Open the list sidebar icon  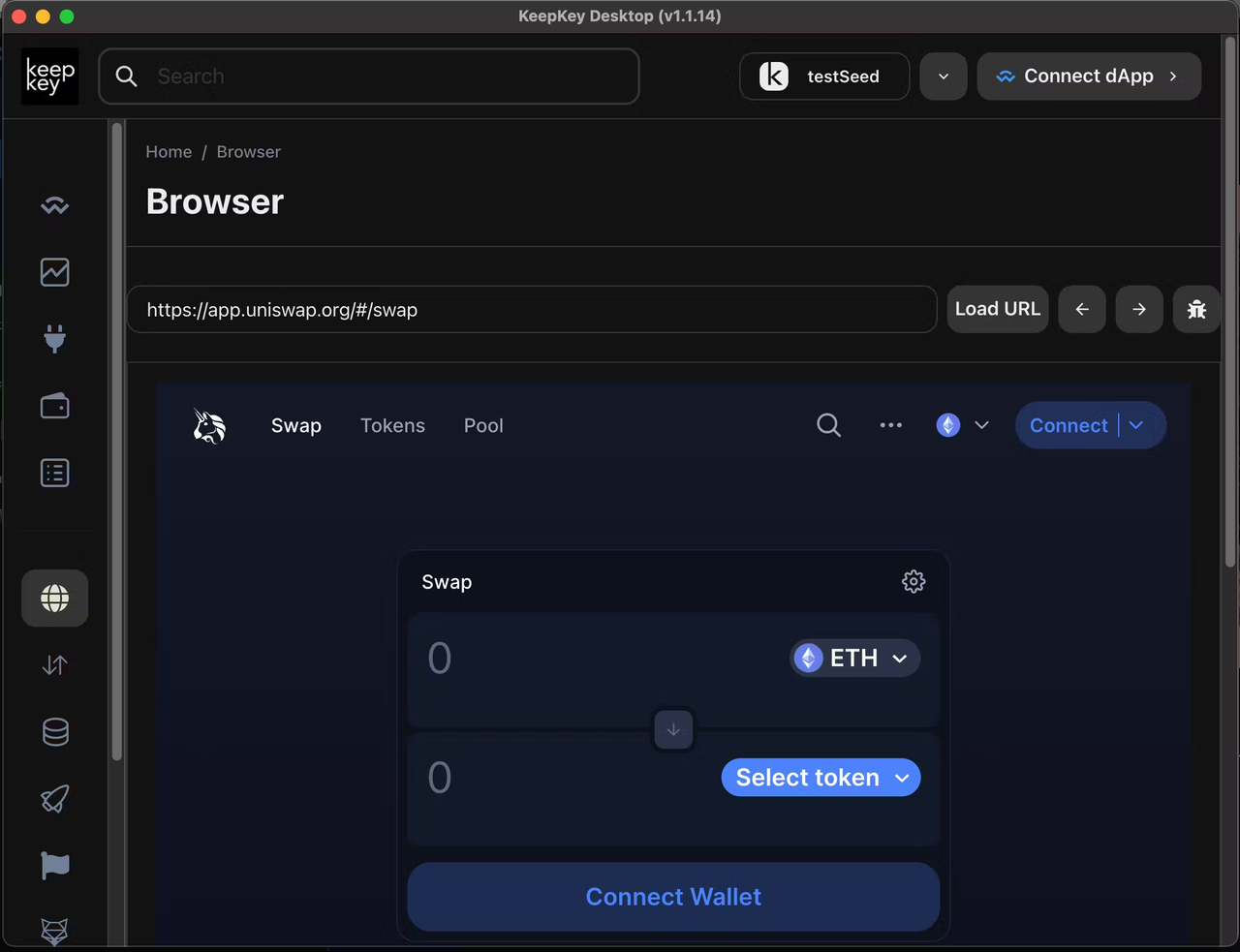[55, 473]
